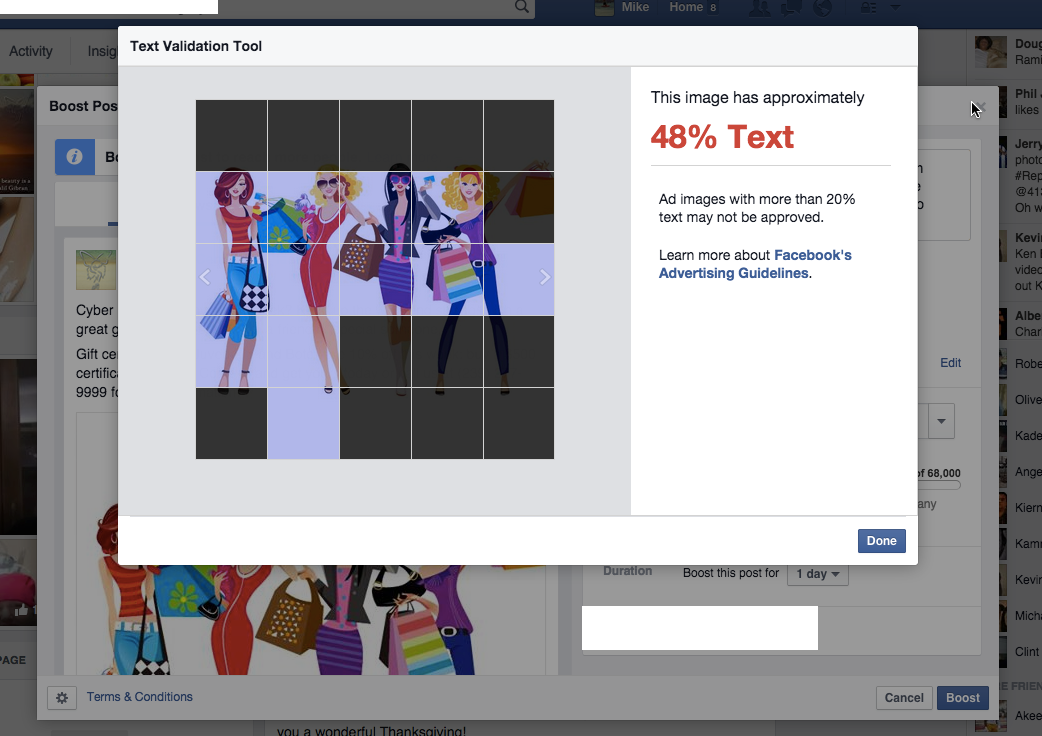Open the settings gear near Terms & Conditions

click(62, 698)
